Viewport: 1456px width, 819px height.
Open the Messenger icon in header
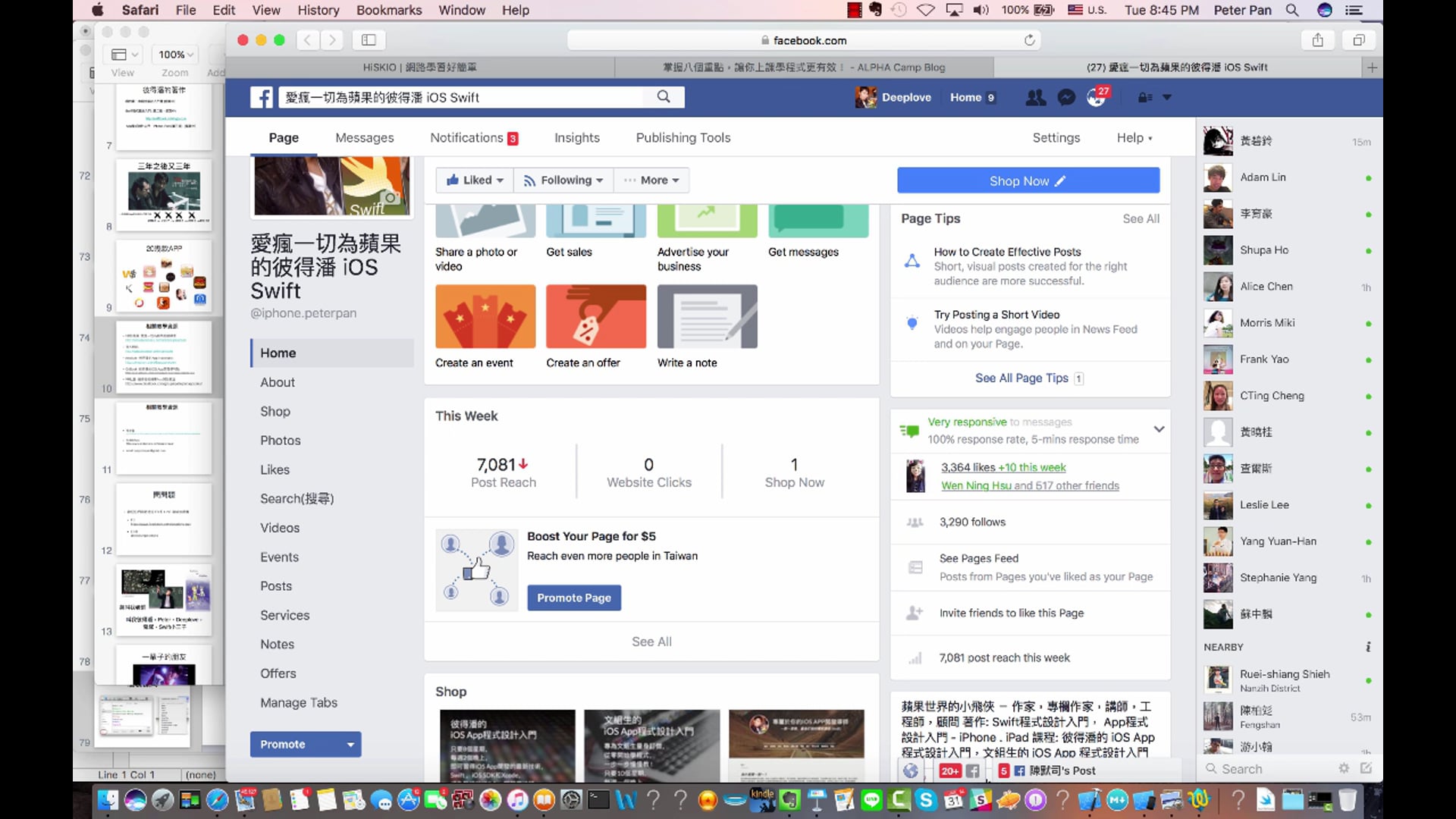[1066, 97]
